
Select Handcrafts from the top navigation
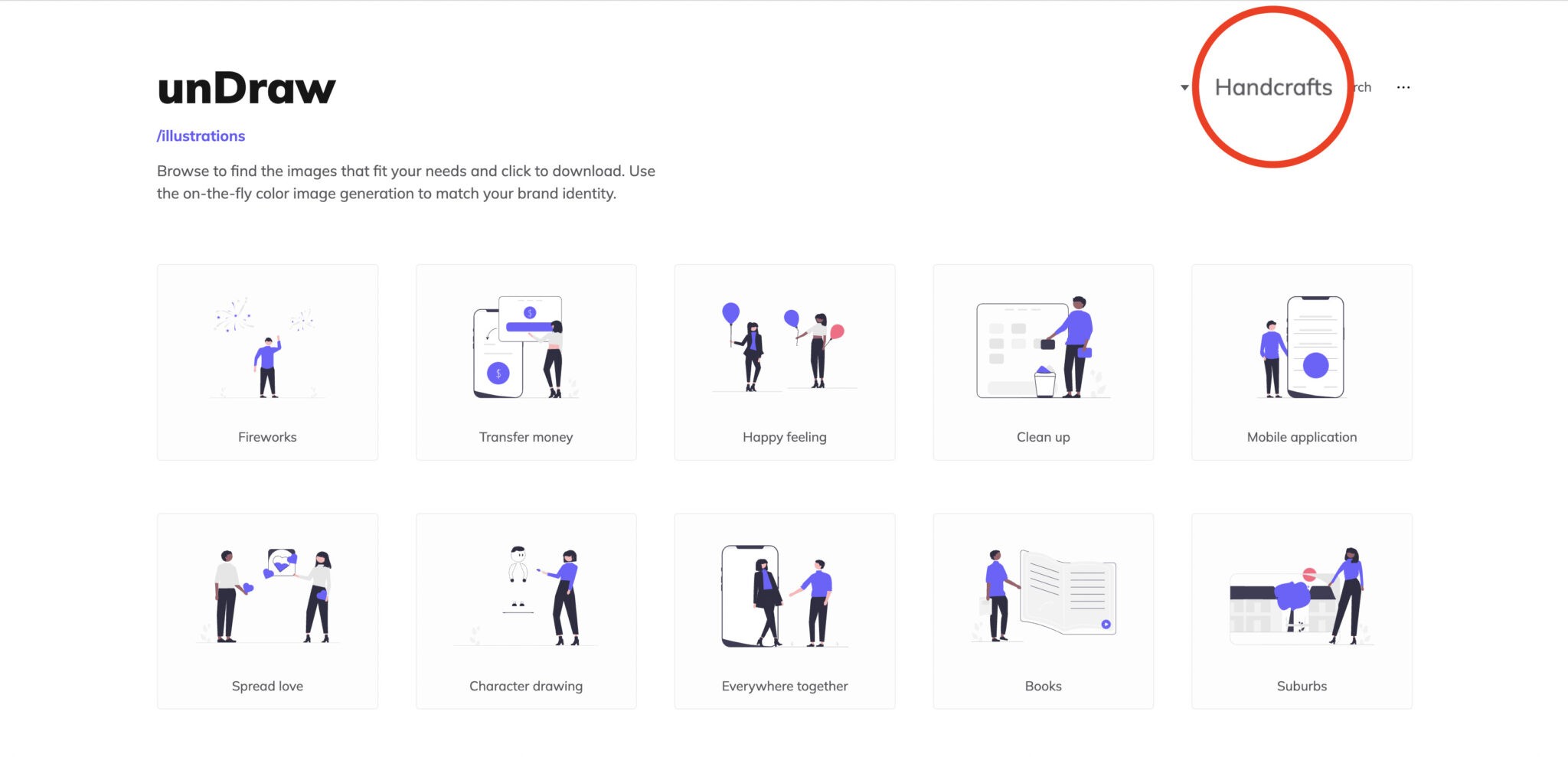(x=1272, y=86)
